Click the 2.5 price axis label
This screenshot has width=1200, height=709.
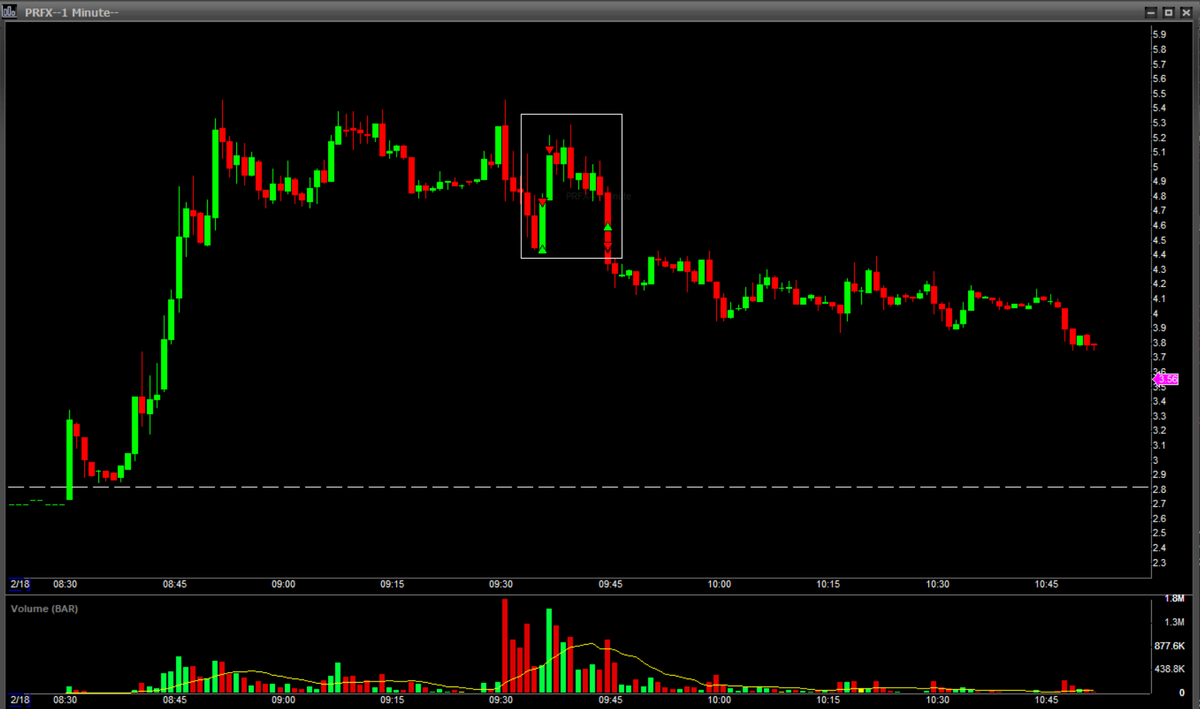[1159, 533]
